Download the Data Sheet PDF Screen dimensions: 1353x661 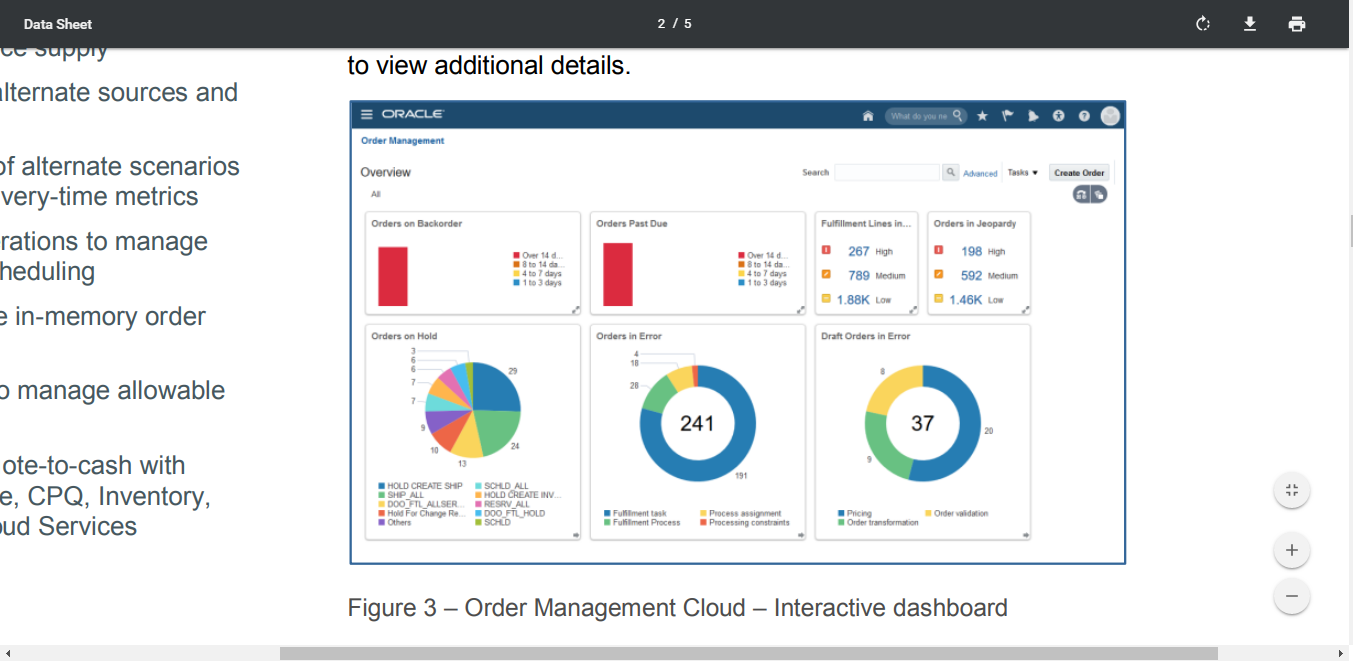click(x=1250, y=24)
